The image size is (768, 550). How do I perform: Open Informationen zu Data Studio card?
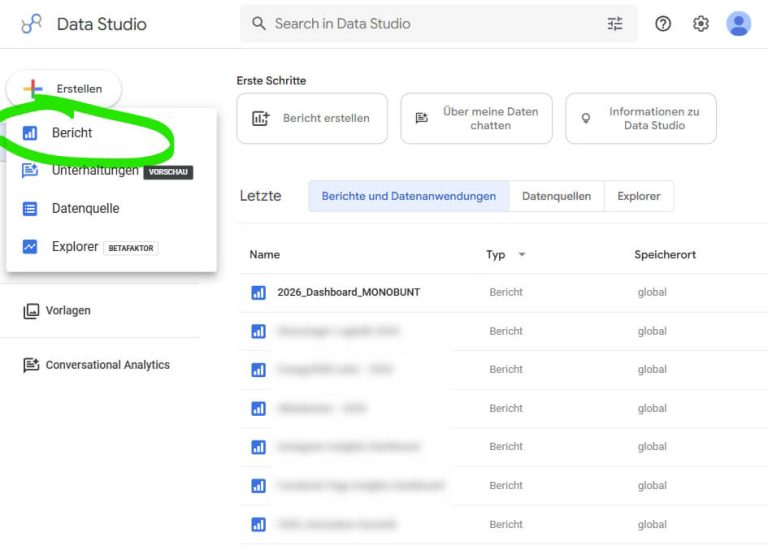(641, 118)
